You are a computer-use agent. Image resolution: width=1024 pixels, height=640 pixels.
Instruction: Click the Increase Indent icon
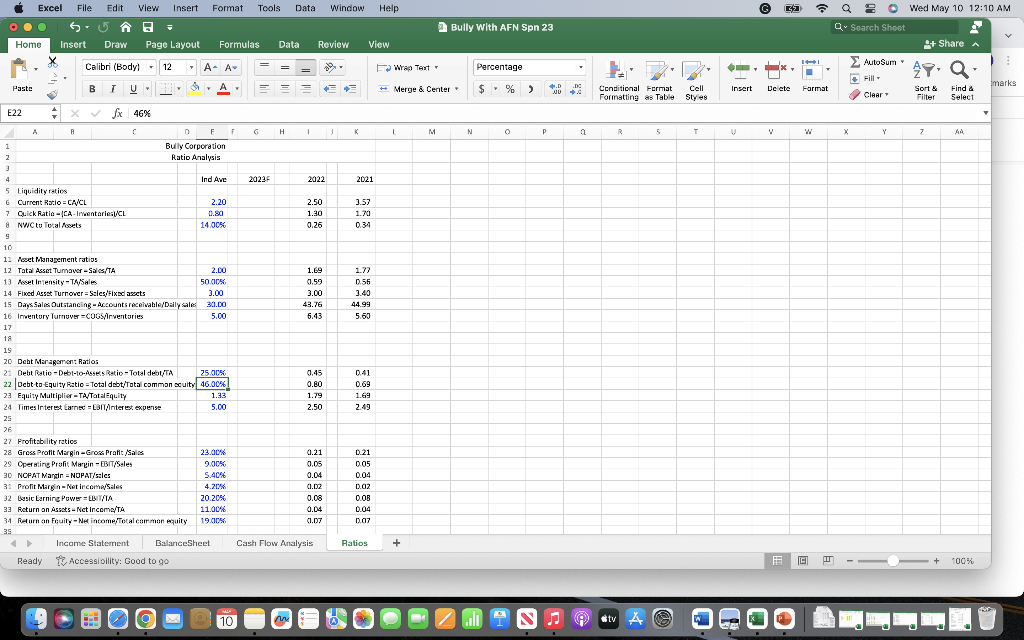pos(351,89)
